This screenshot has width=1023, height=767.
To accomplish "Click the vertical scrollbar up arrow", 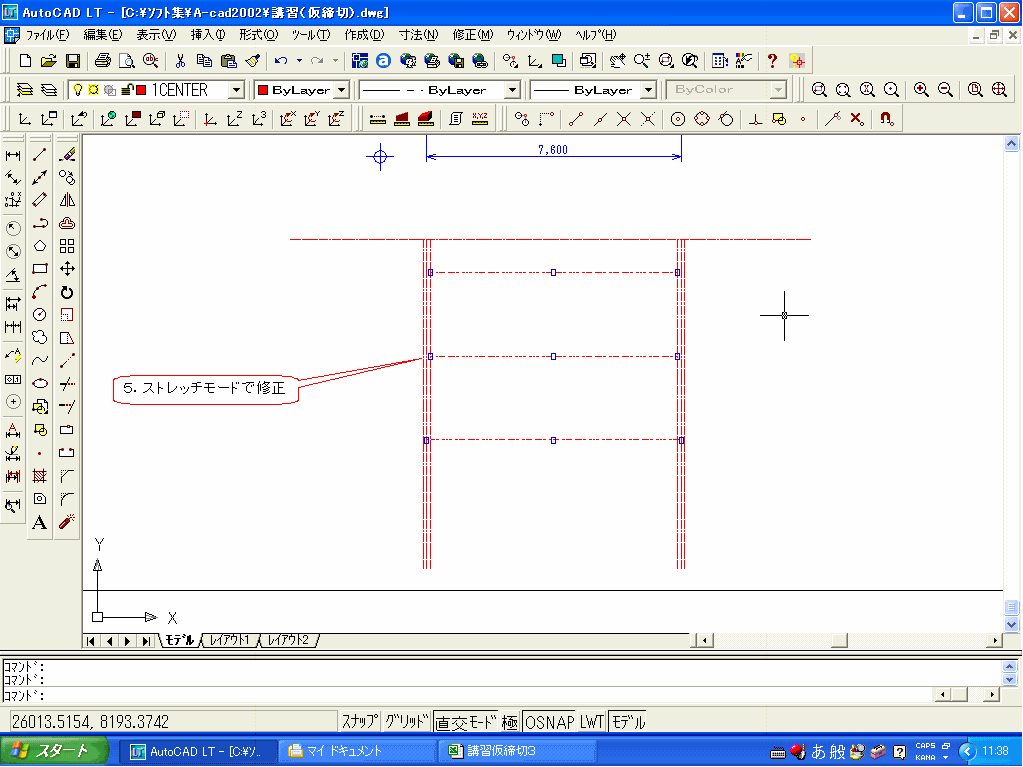I will coord(1011,143).
